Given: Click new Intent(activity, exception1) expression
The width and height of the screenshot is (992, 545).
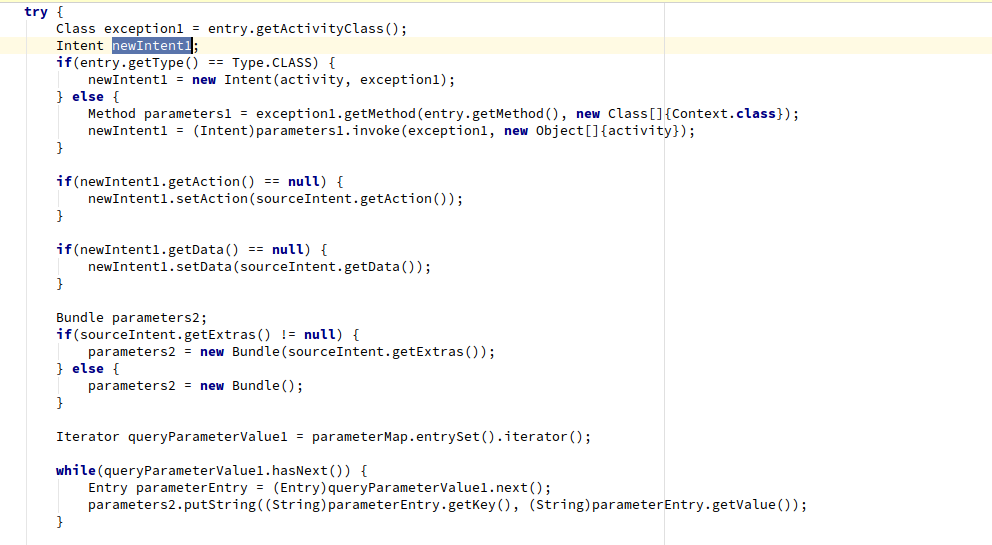Looking at the screenshot, I should pos(319,80).
